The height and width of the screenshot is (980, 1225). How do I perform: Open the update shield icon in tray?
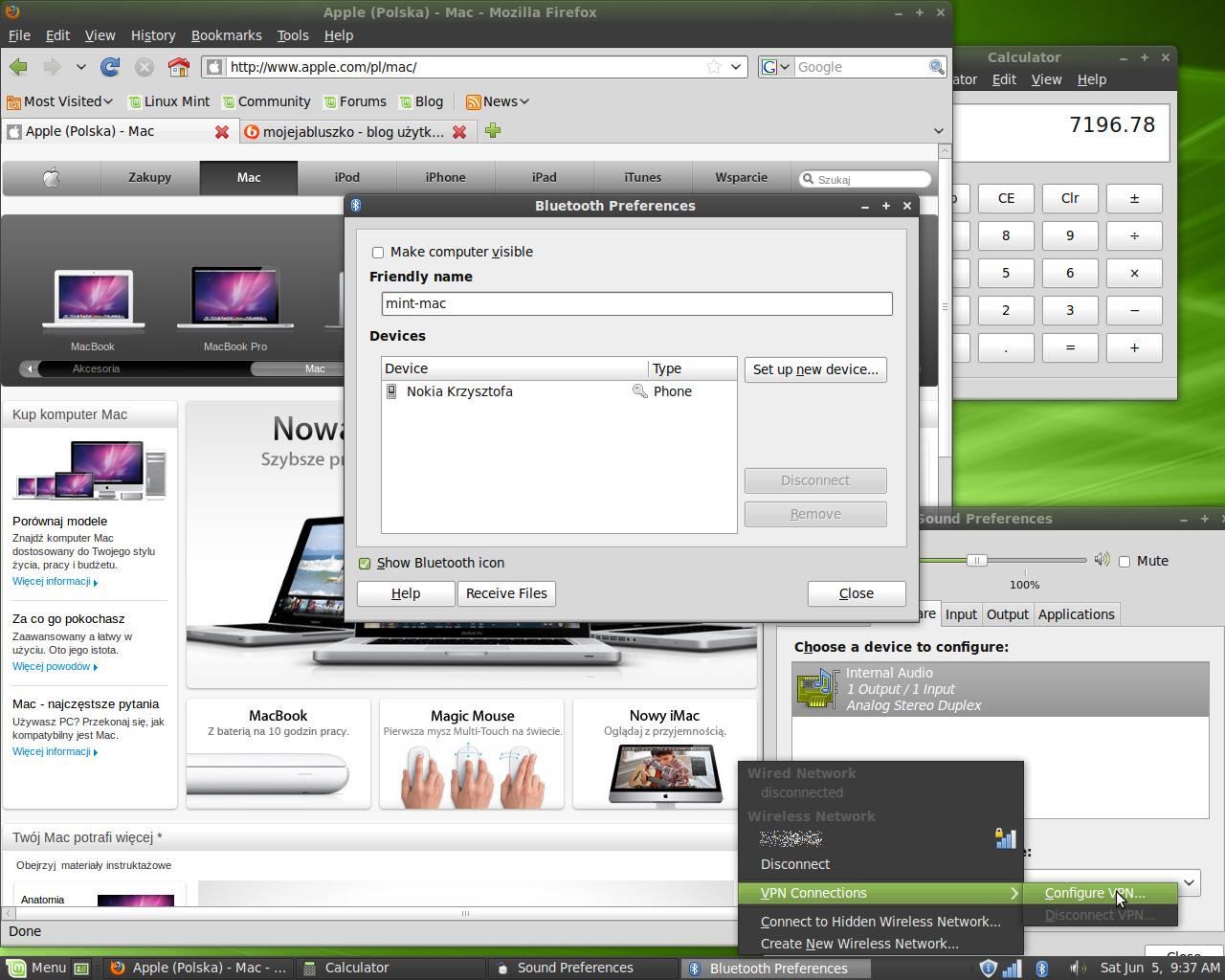coord(989,968)
